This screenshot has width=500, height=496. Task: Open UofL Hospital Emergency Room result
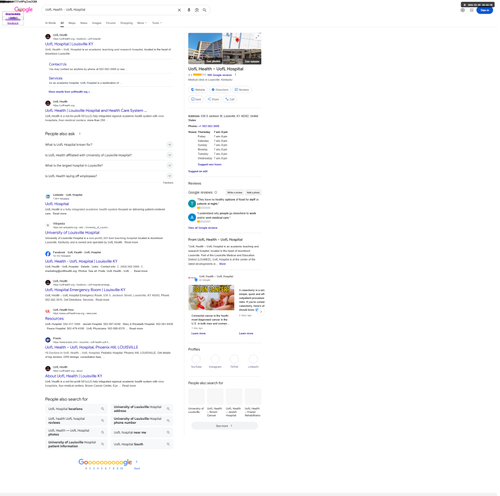pos(85,290)
